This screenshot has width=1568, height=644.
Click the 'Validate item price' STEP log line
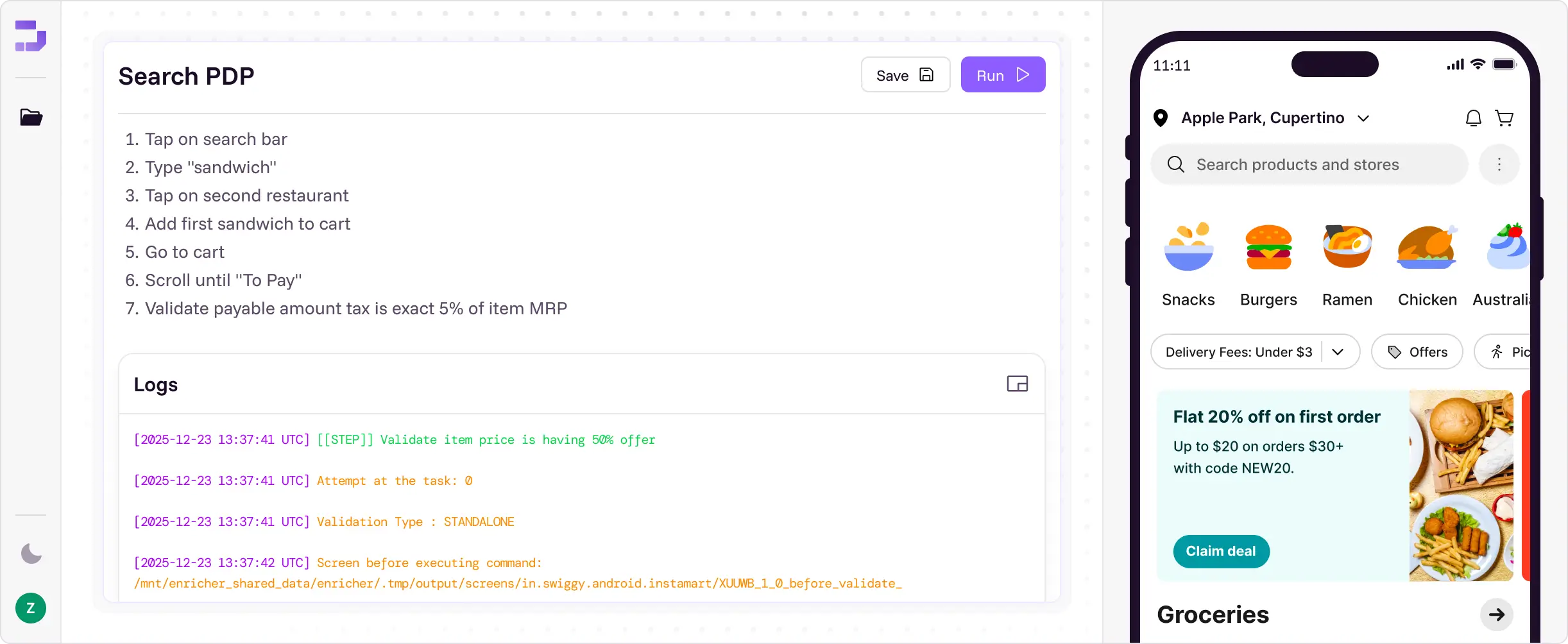(395, 440)
